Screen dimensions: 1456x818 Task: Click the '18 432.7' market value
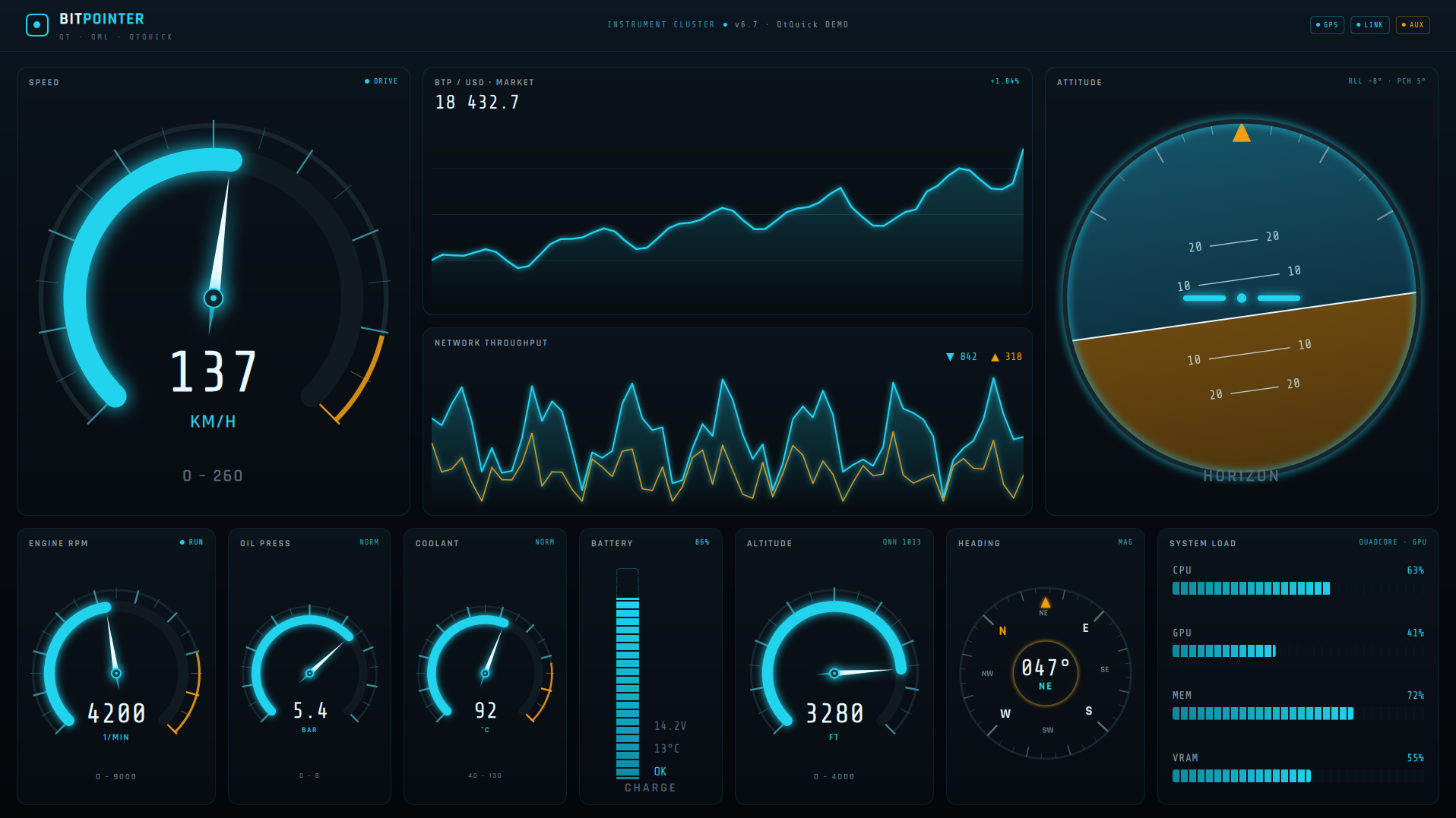[477, 103]
